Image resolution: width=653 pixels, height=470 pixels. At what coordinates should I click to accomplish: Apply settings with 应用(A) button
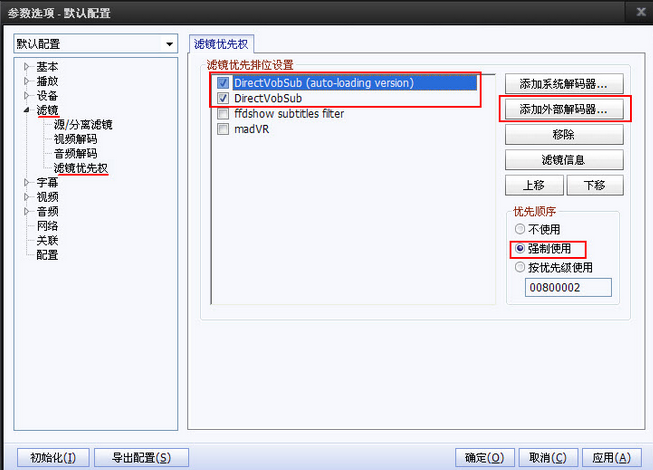(611, 458)
